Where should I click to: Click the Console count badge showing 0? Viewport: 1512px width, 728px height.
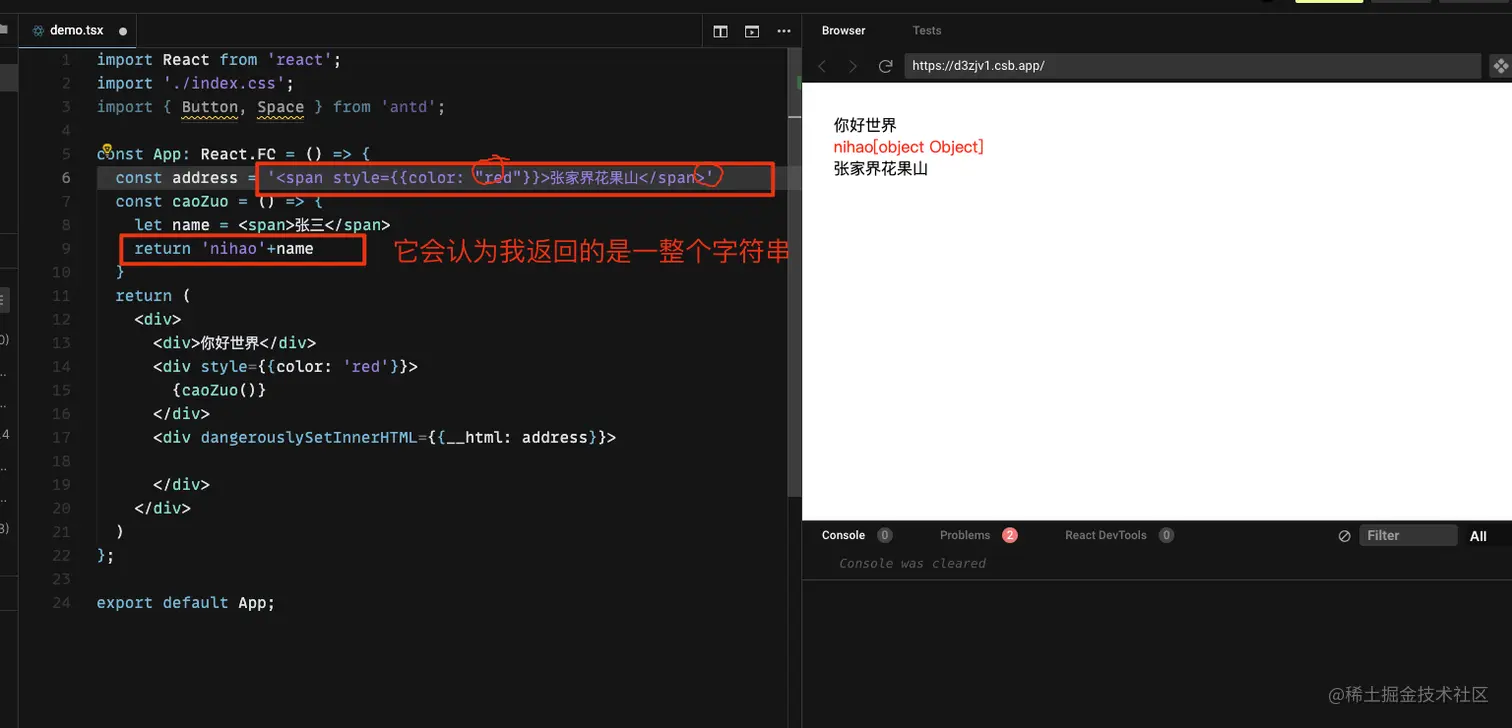tap(885, 535)
